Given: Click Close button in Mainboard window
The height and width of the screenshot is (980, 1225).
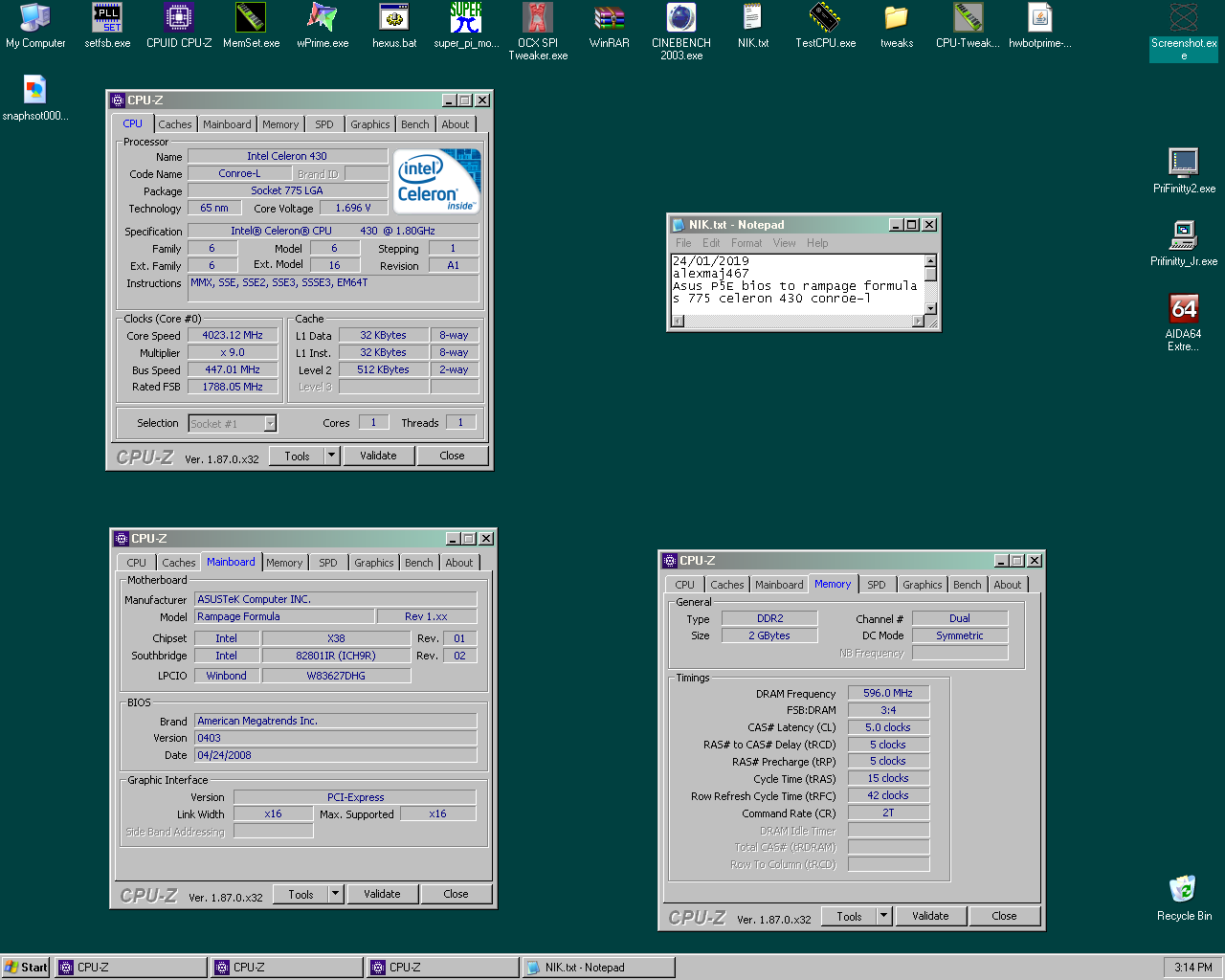Looking at the screenshot, I should [456, 894].
